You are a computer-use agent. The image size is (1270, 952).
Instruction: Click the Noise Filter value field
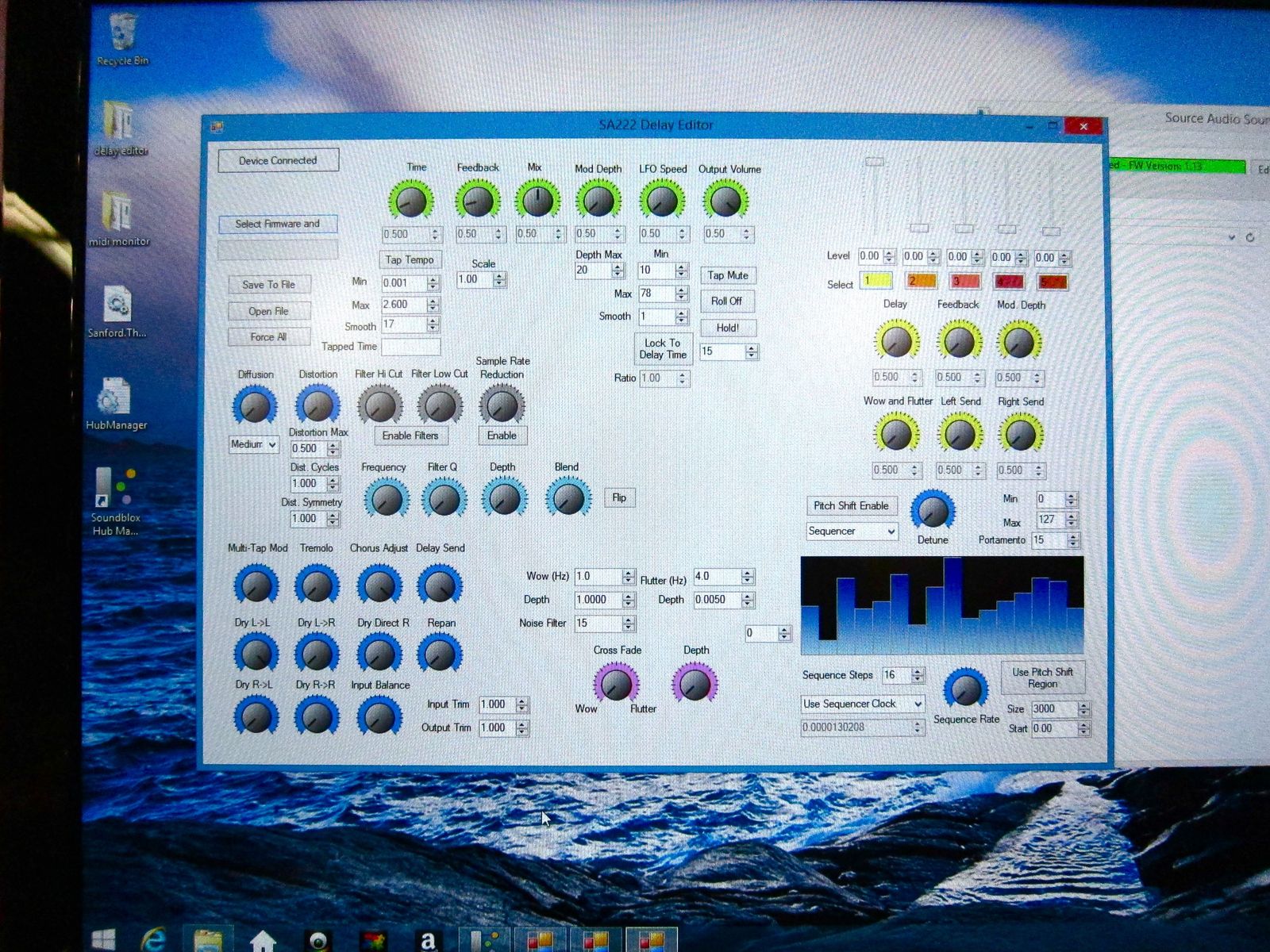click(605, 624)
